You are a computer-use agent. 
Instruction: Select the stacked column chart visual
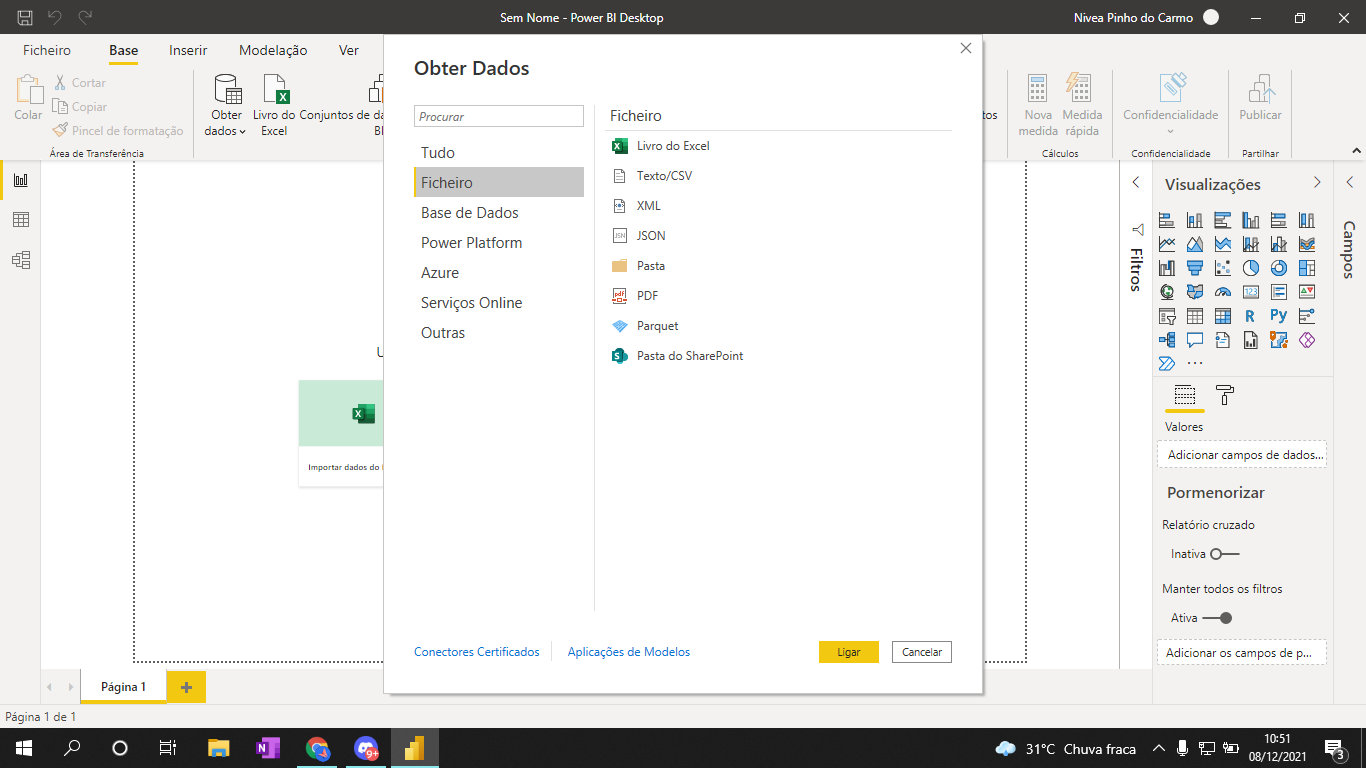tap(1195, 220)
